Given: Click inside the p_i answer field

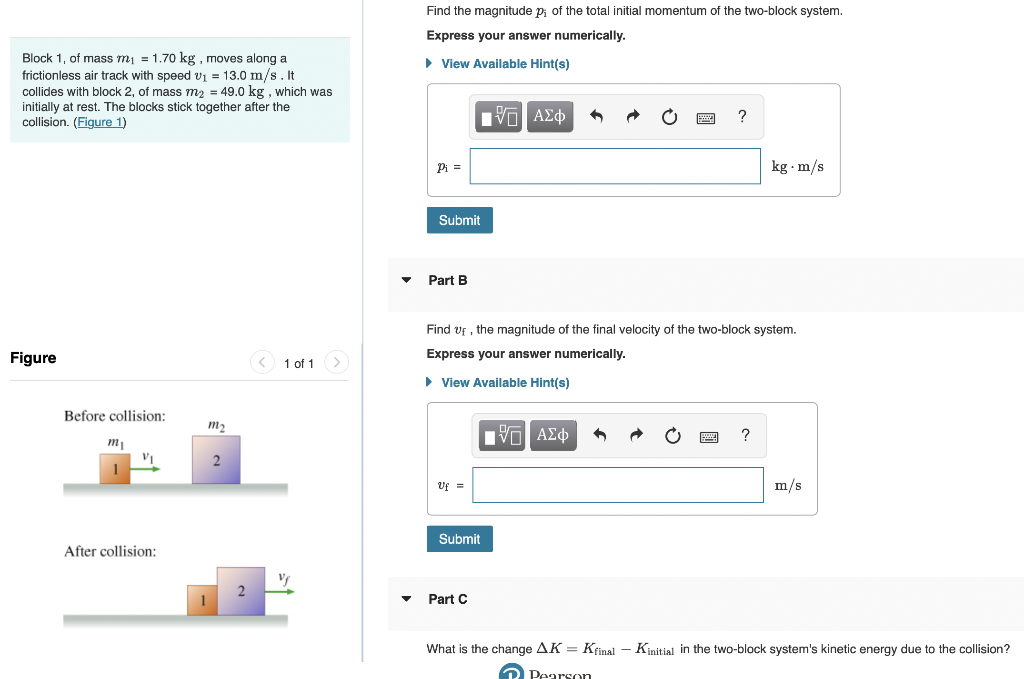Looking at the screenshot, I should pyautogui.click(x=614, y=165).
